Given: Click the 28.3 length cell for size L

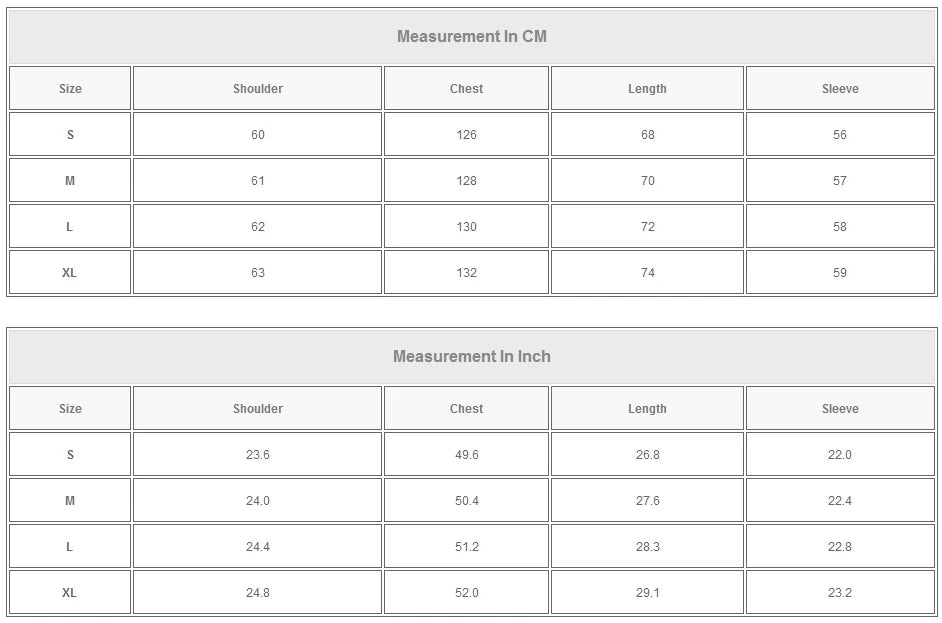Looking at the screenshot, I should (x=647, y=547).
